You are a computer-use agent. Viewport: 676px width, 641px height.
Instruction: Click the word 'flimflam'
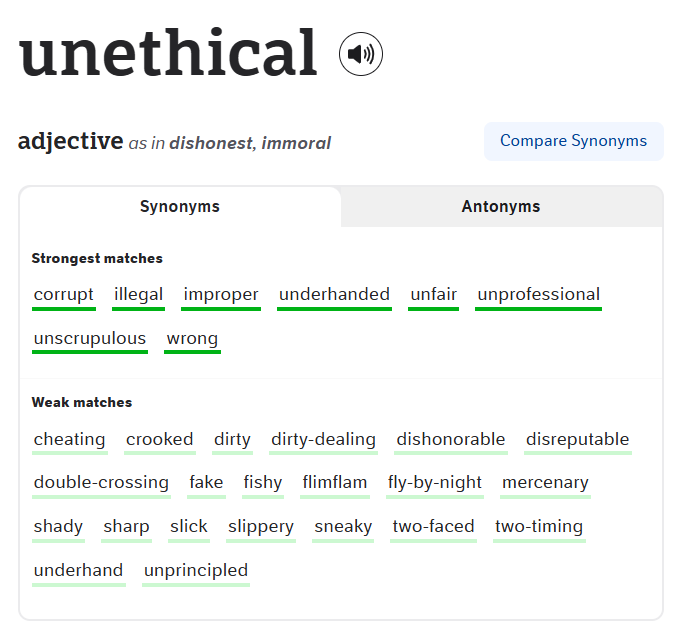(x=335, y=483)
